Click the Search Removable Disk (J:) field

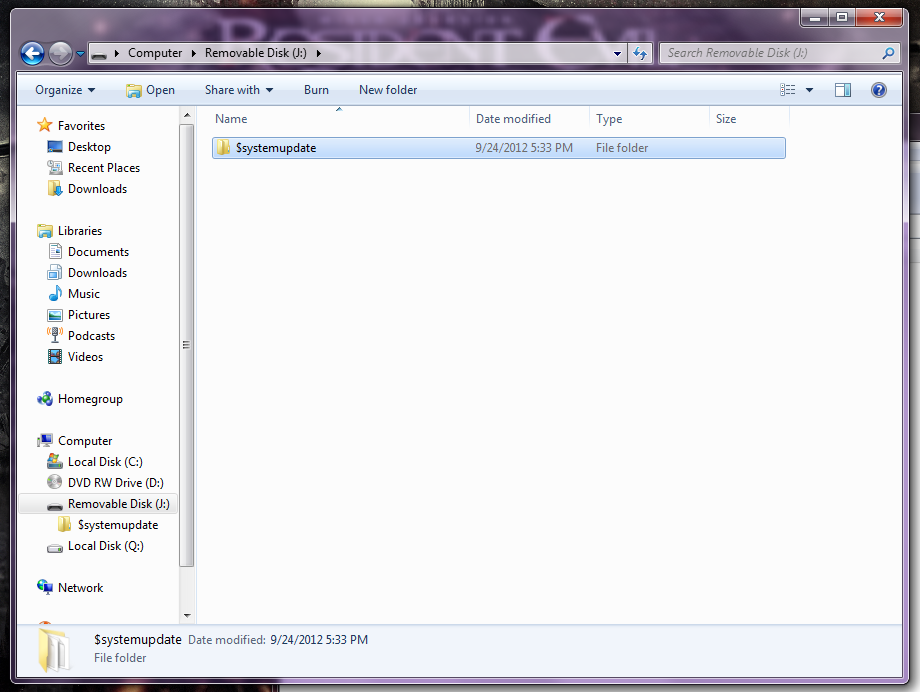[770, 53]
